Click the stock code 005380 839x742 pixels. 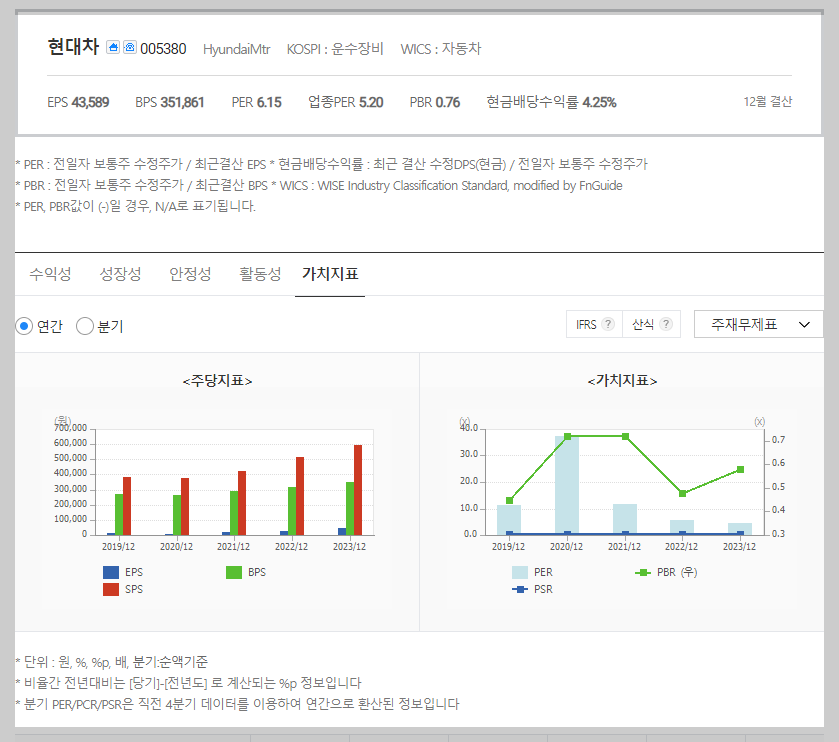click(163, 49)
